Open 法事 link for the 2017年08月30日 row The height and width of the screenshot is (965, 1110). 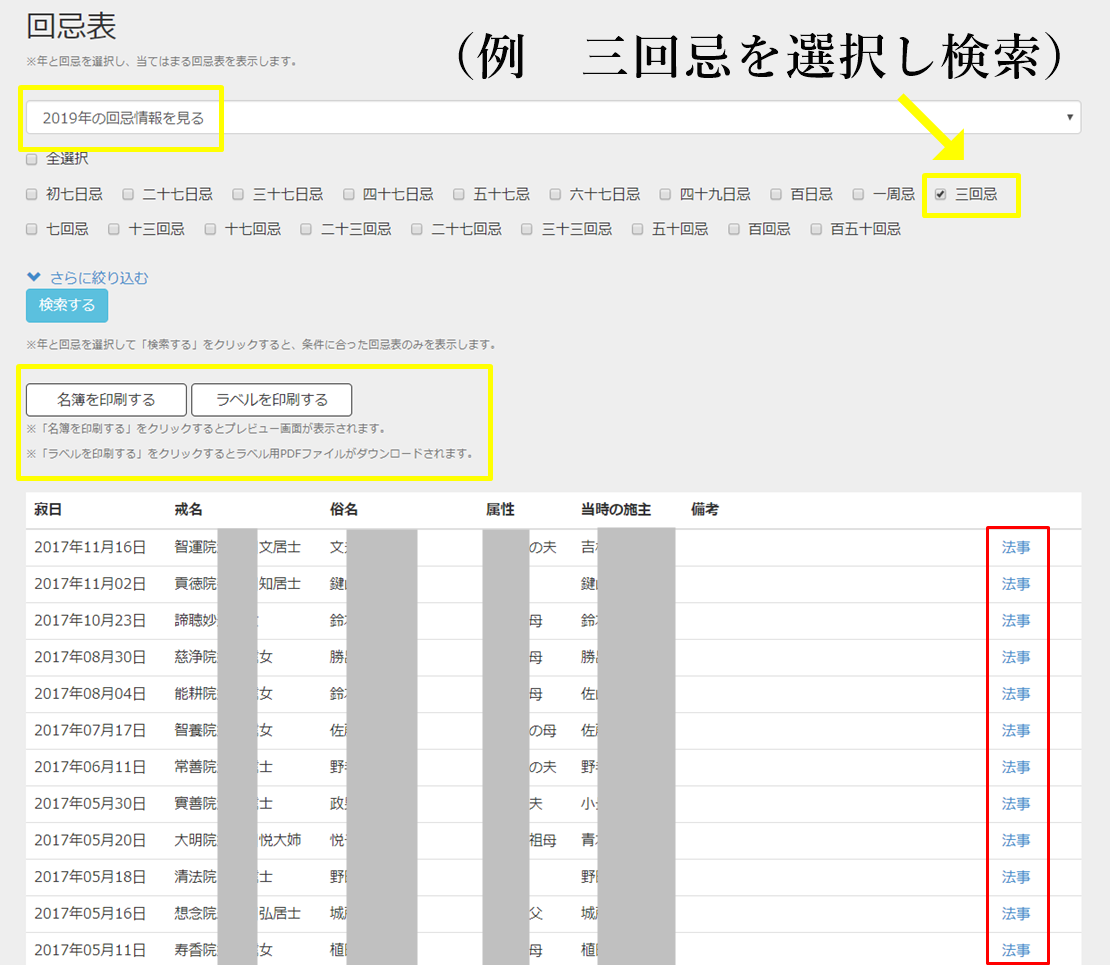pyautogui.click(x=1017, y=657)
